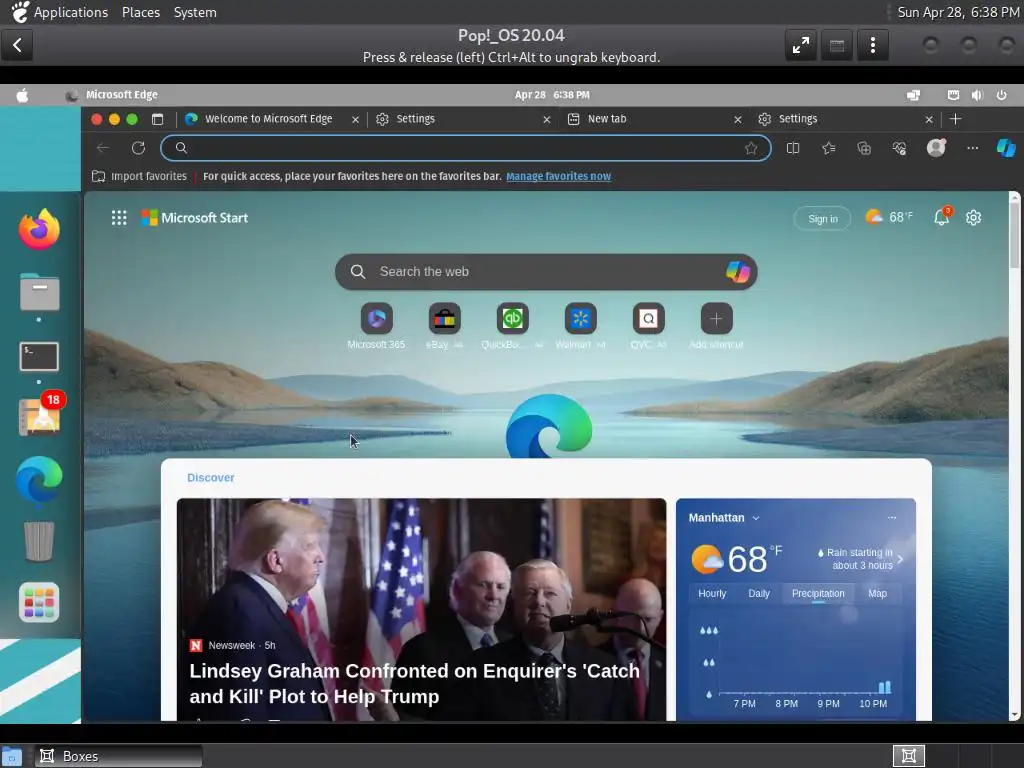The height and width of the screenshot is (768, 1024).
Task: Add page to favorites star icon
Action: [751, 148]
